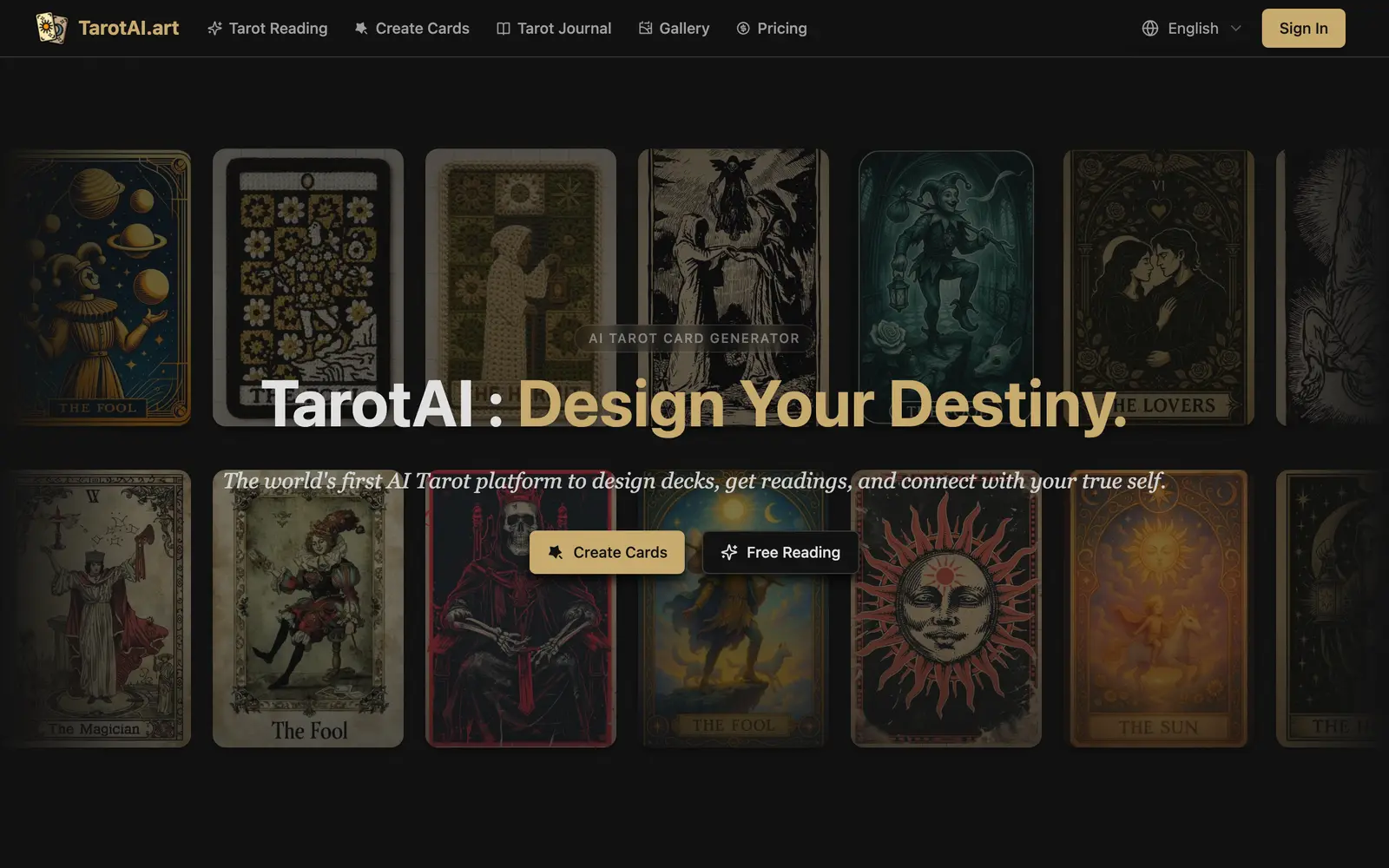
Task: Open the Tarot Reading menu item
Action: (x=267, y=29)
